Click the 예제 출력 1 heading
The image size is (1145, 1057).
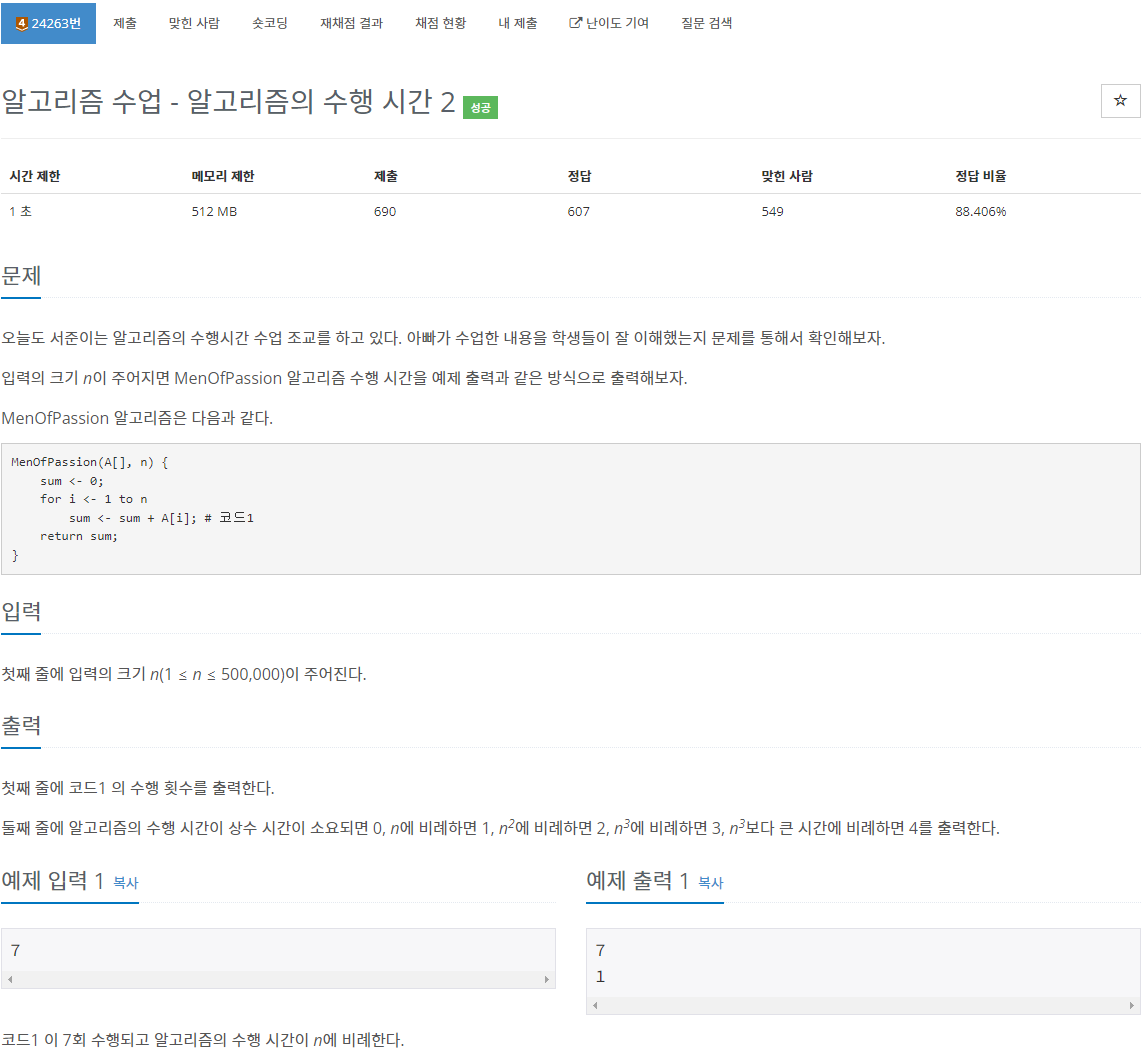tap(637, 881)
